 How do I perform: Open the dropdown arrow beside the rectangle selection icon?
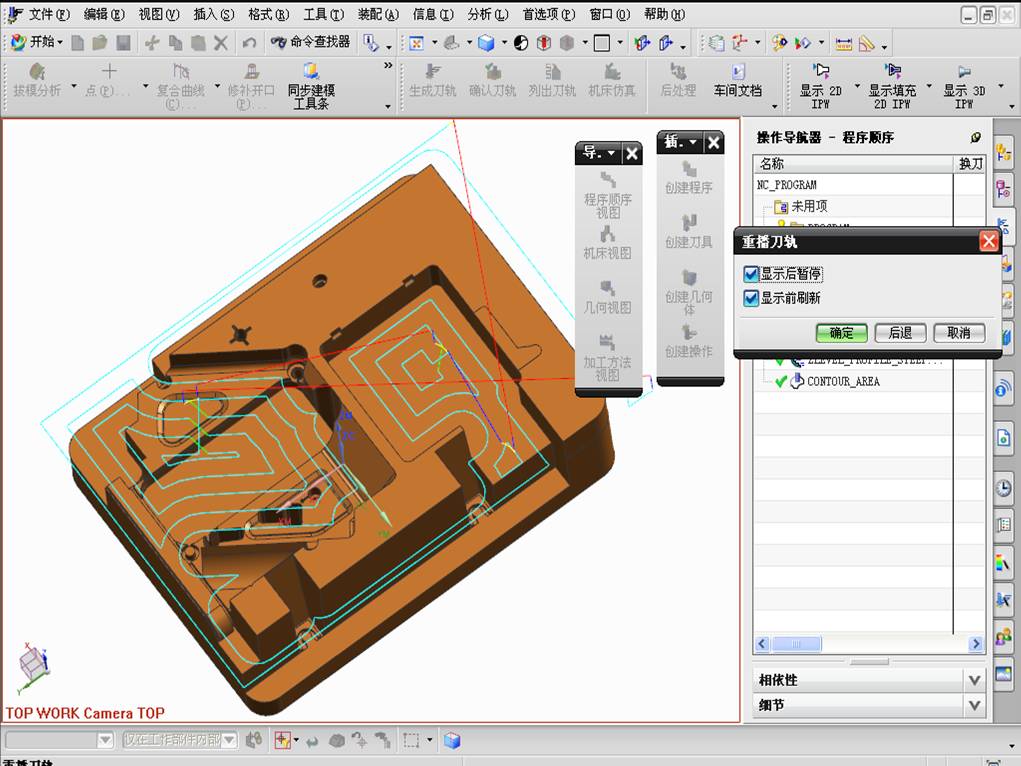(429, 740)
